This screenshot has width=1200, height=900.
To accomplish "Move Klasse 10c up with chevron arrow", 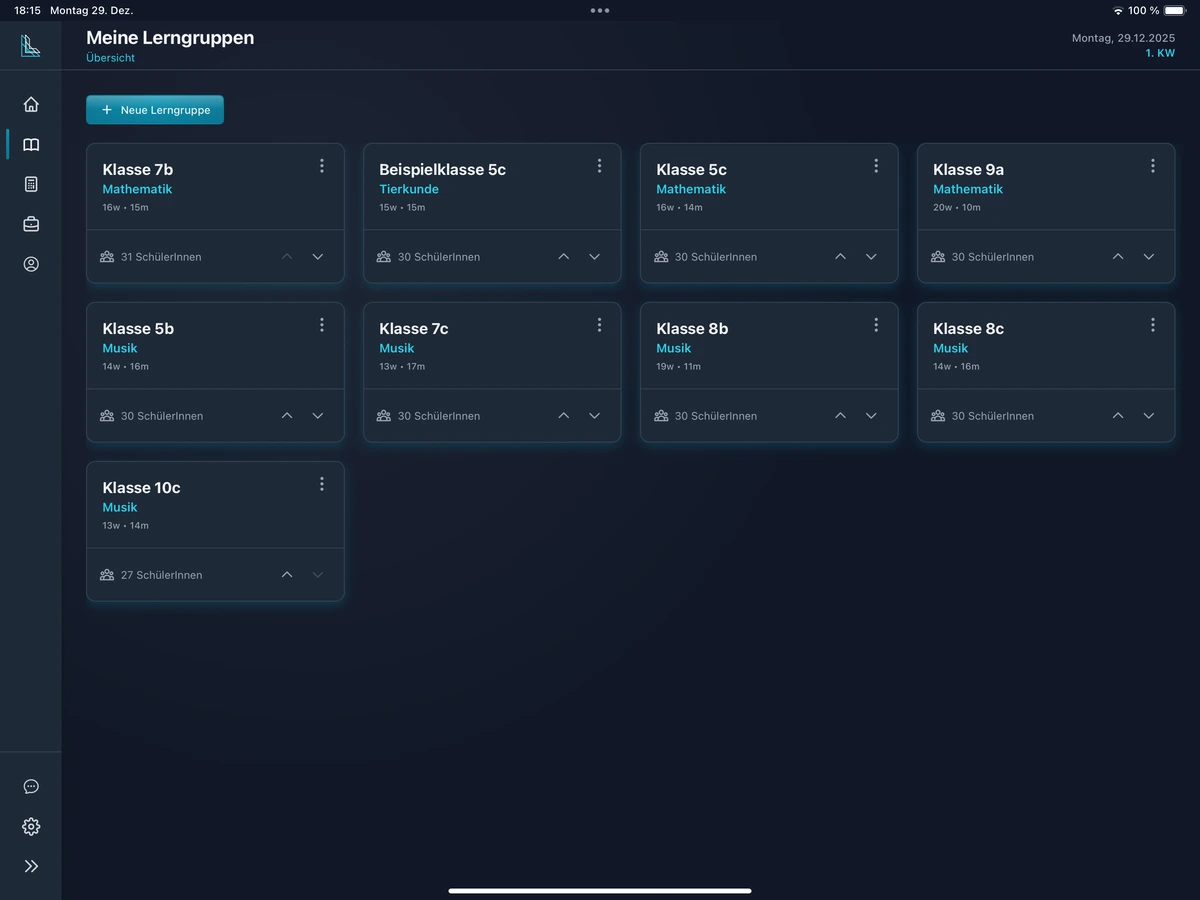I will [287, 575].
